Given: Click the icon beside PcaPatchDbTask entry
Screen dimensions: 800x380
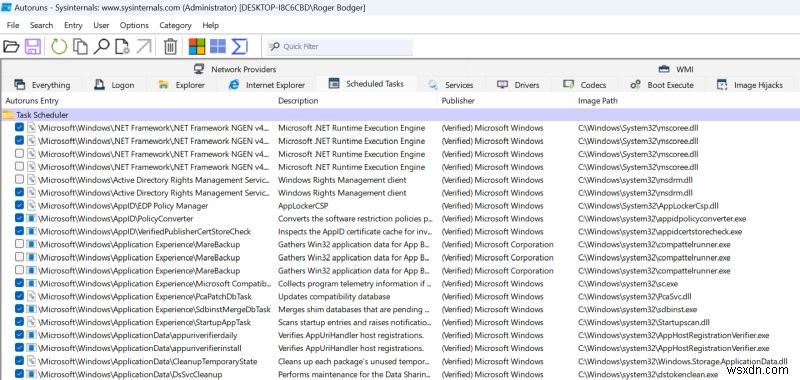Looking at the screenshot, I should (32, 296).
